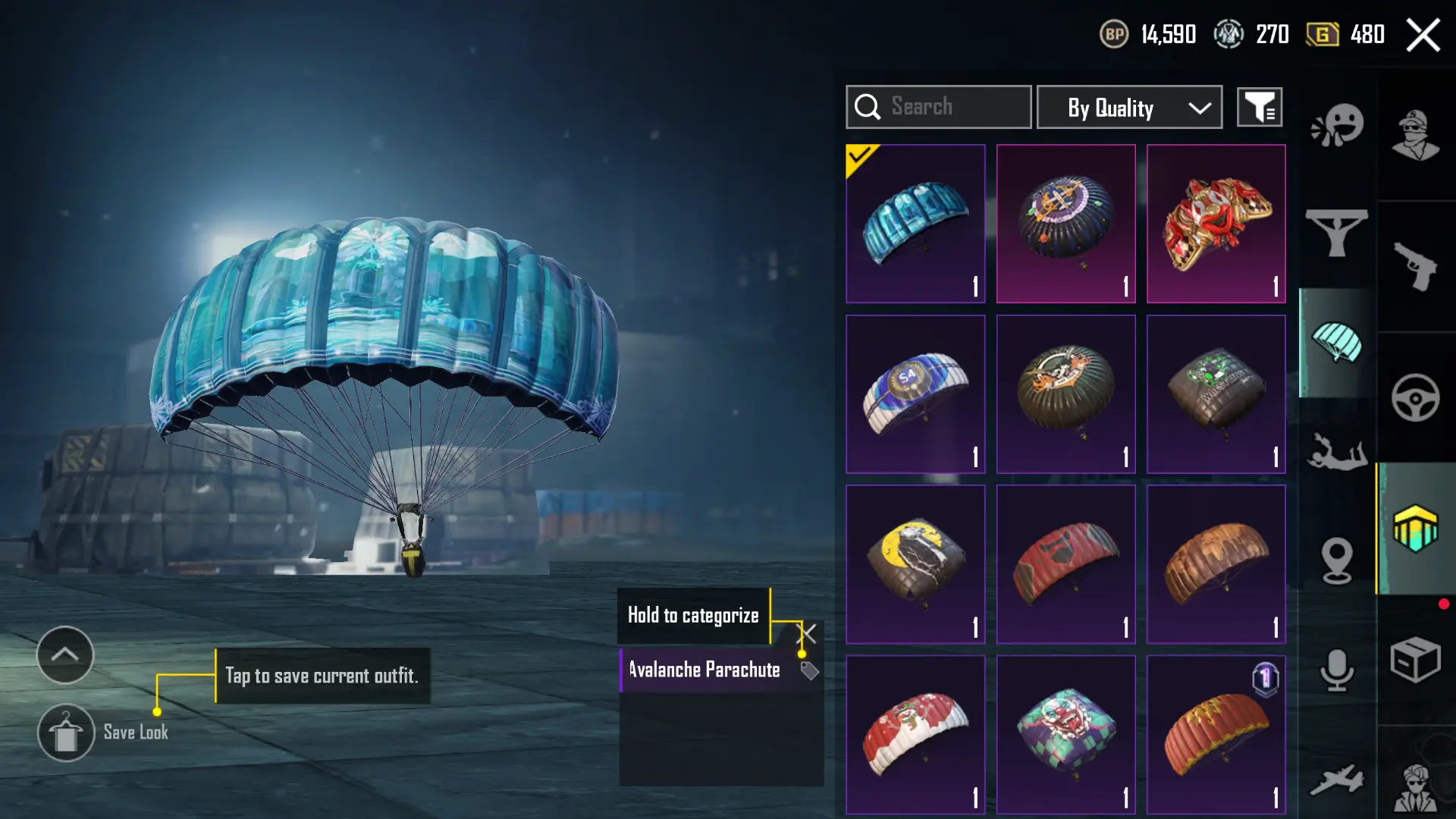The image size is (1456, 819).
Task: Click the Save Look button
Action: tap(104, 733)
